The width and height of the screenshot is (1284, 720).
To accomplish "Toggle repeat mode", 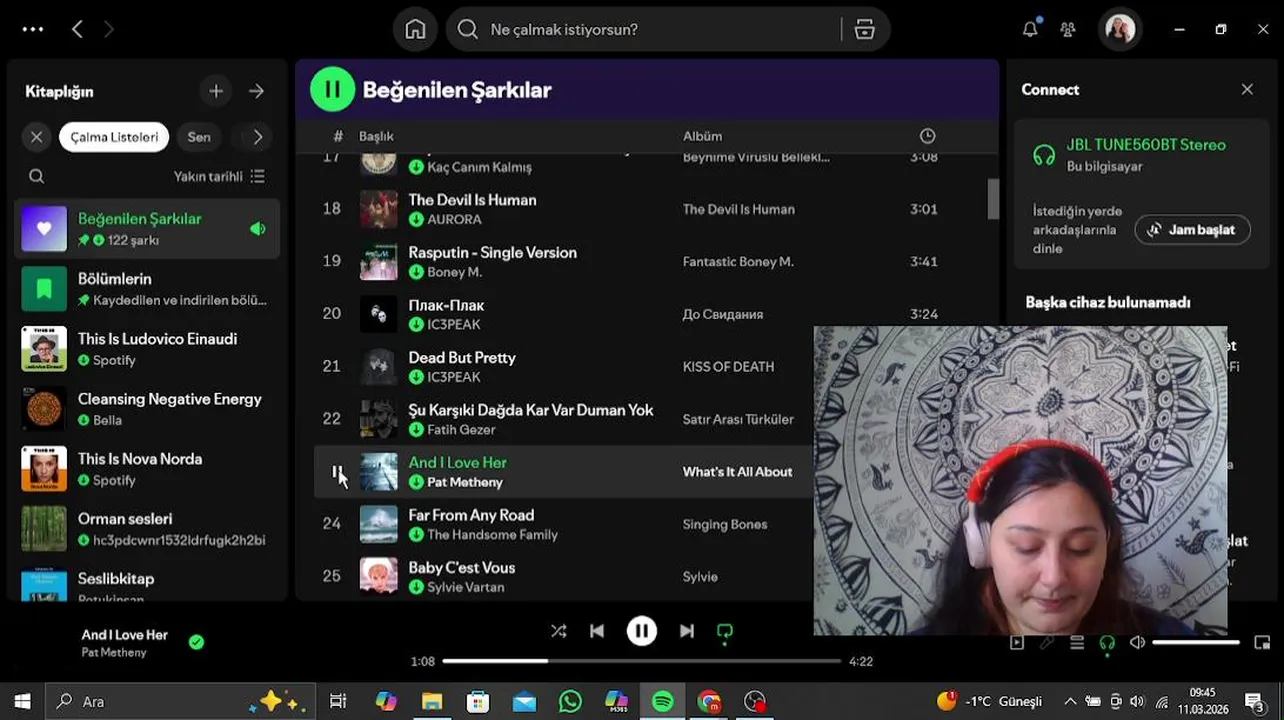I will pyautogui.click(x=725, y=631).
